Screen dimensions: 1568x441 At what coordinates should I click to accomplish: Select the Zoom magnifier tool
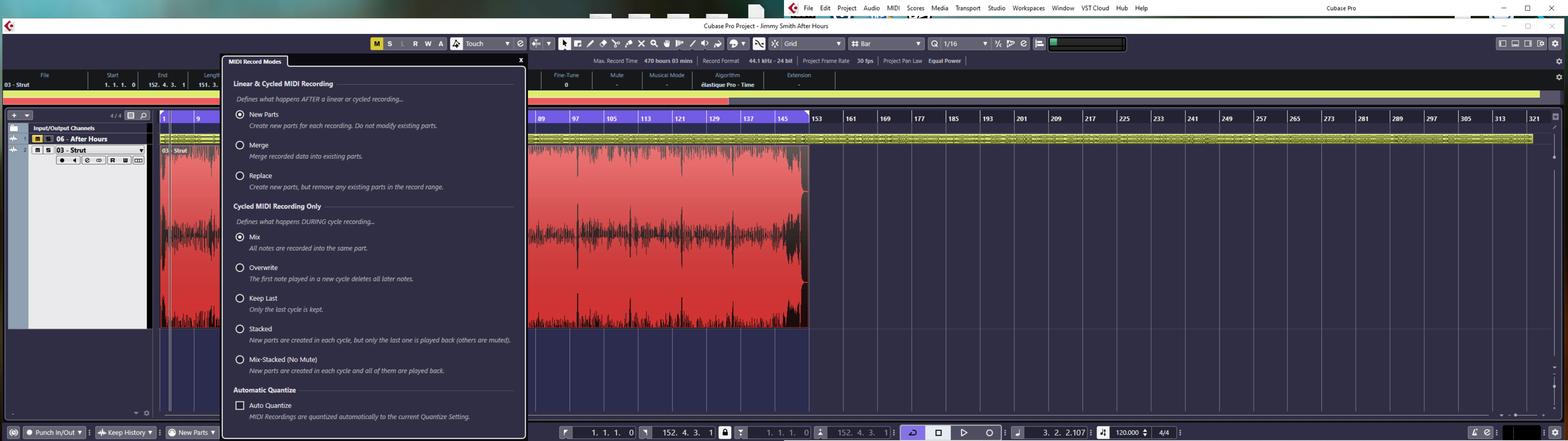click(654, 44)
